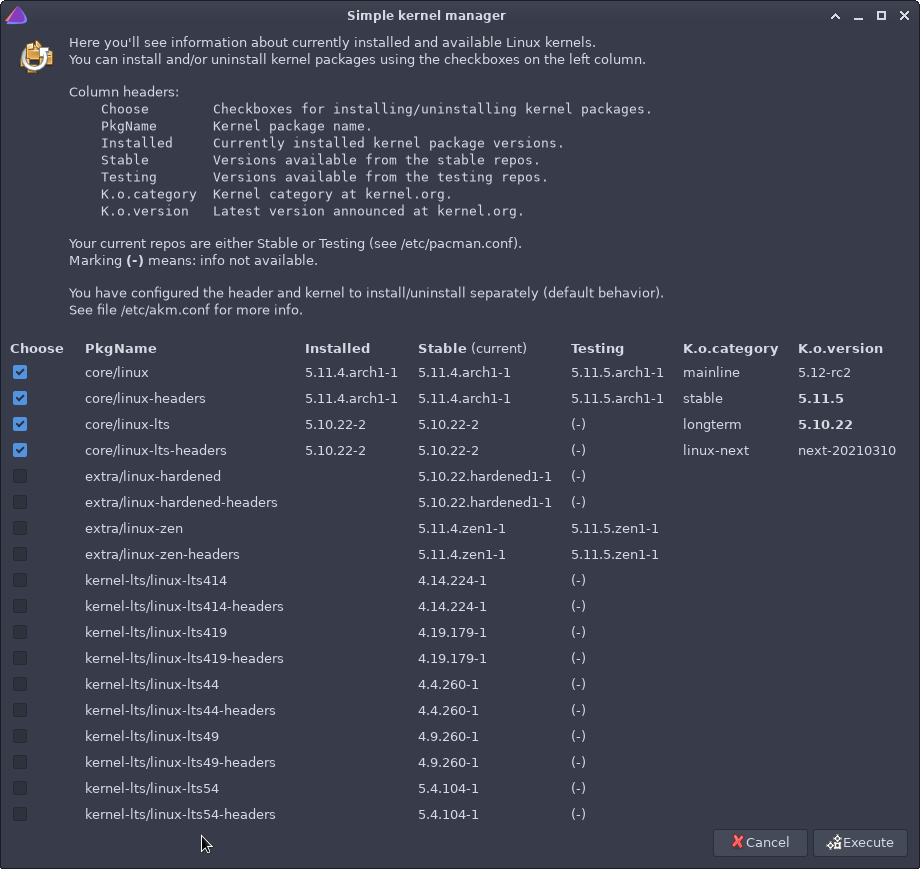Image resolution: width=920 pixels, height=869 pixels.
Task: Click the kernel package icon beside description
Action: [x=36, y=55]
